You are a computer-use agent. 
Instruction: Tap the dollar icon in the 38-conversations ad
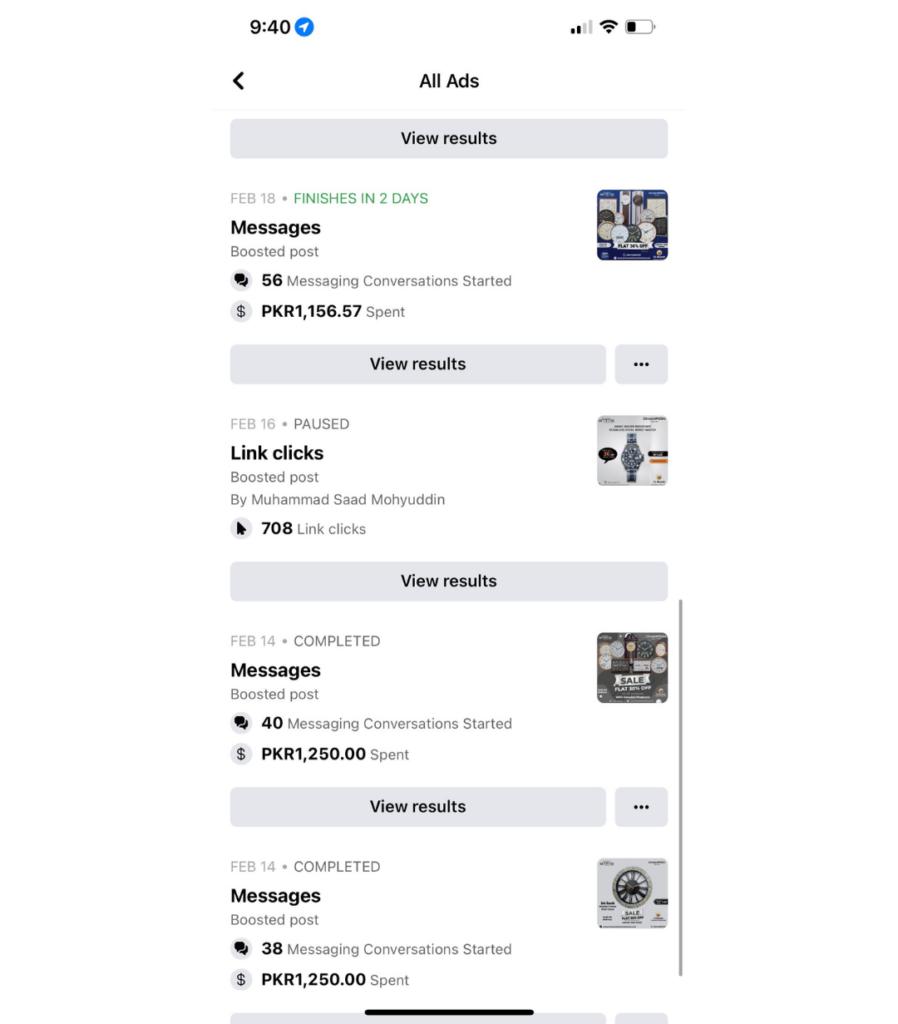241,980
